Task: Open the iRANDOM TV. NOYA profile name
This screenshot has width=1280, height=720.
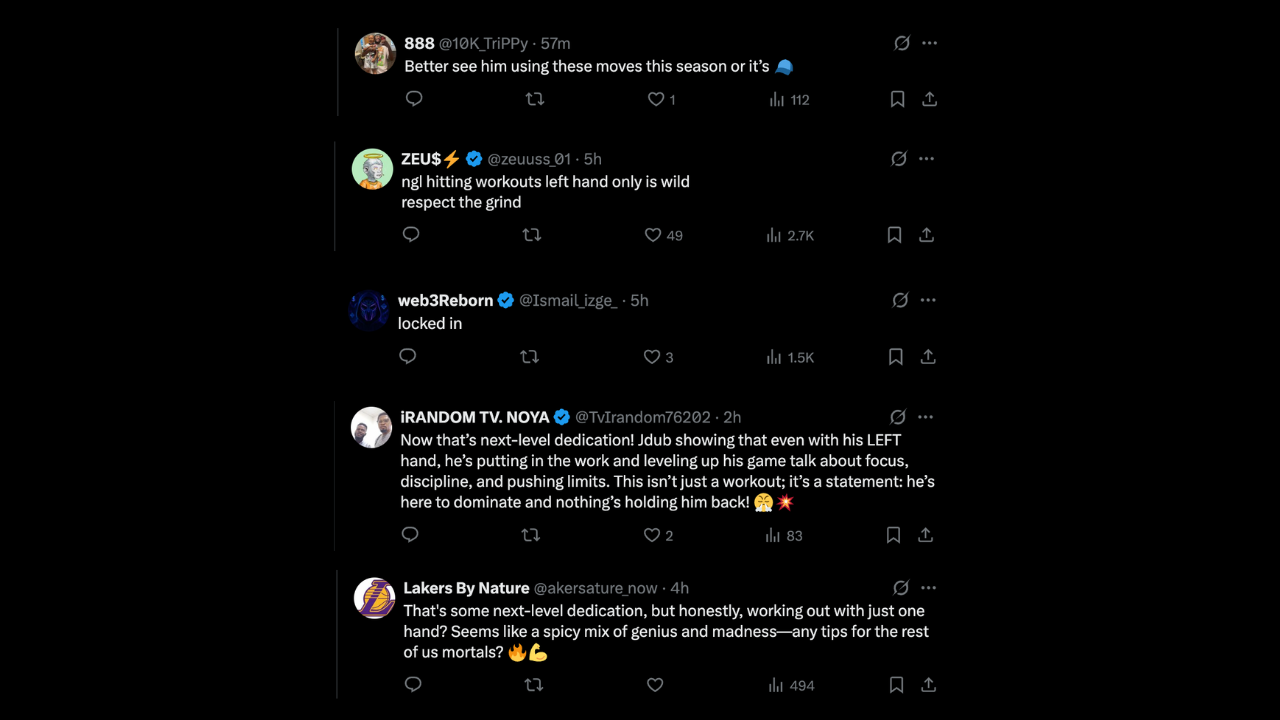Action: (x=475, y=417)
